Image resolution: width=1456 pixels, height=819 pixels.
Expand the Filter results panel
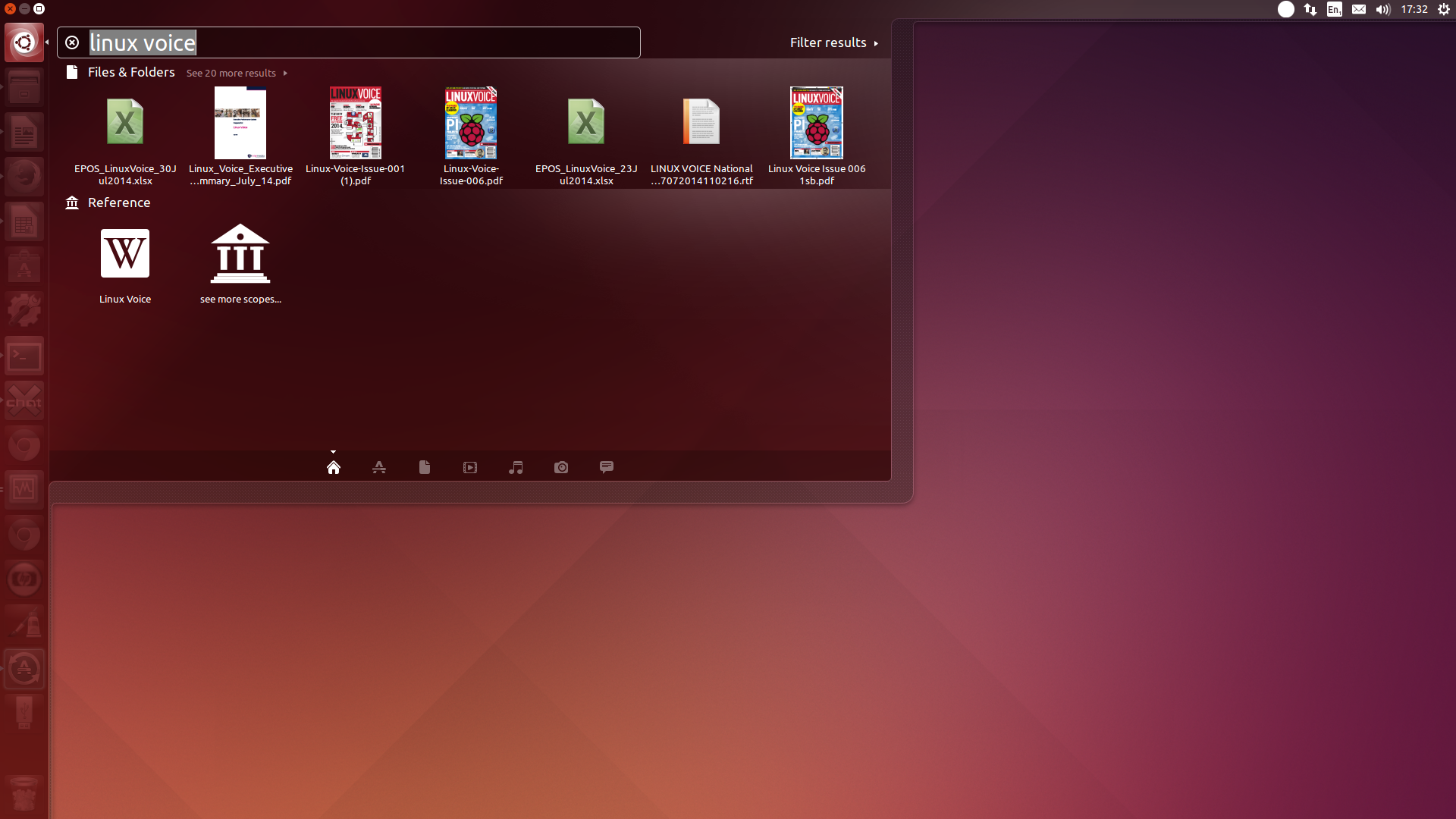[833, 42]
